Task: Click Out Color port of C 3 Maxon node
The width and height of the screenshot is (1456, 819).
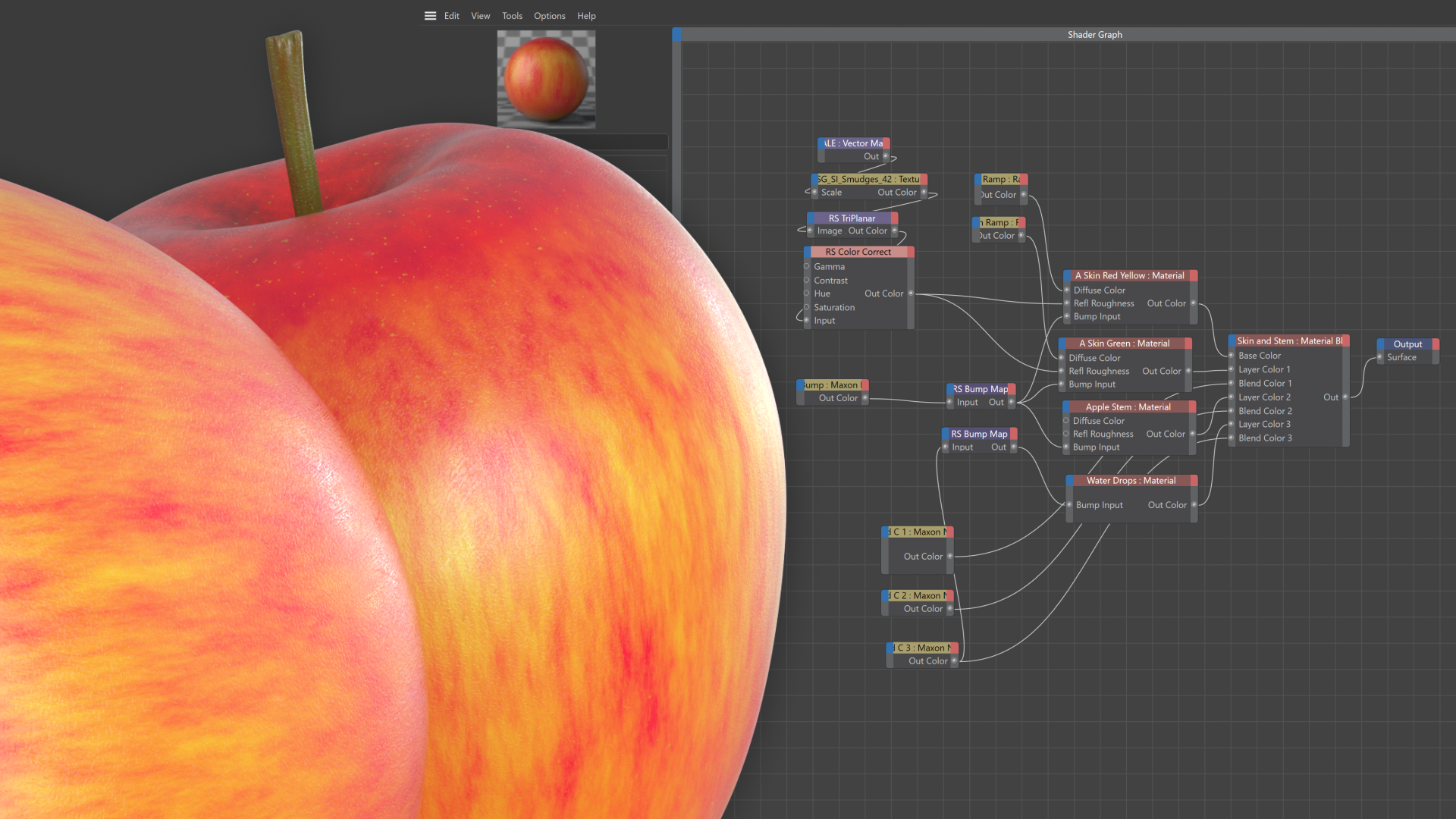Action: (x=954, y=661)
